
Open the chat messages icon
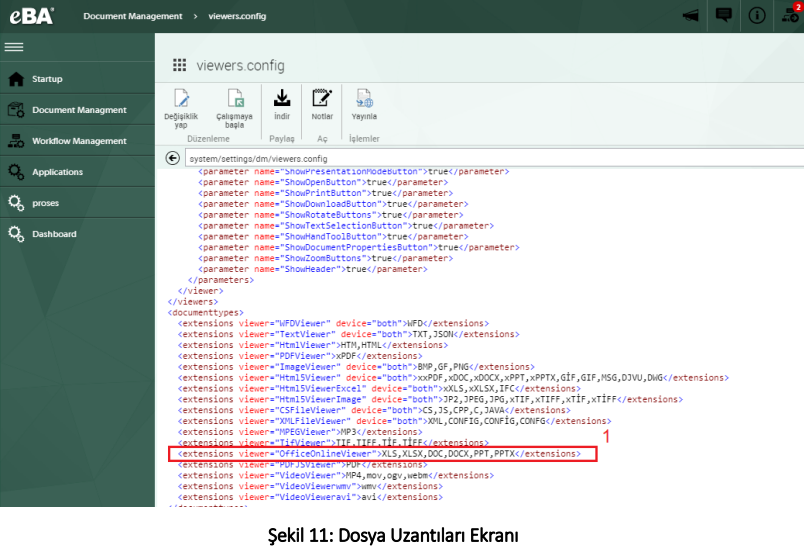point(723,16)
